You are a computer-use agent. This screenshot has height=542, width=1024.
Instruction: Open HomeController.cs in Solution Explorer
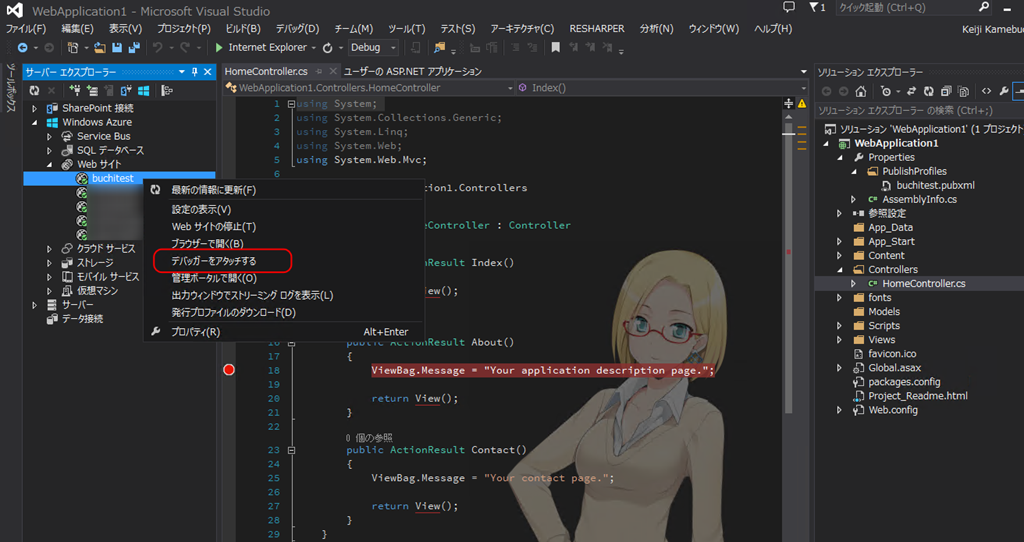pyautogui.click(x=923, y=284)
